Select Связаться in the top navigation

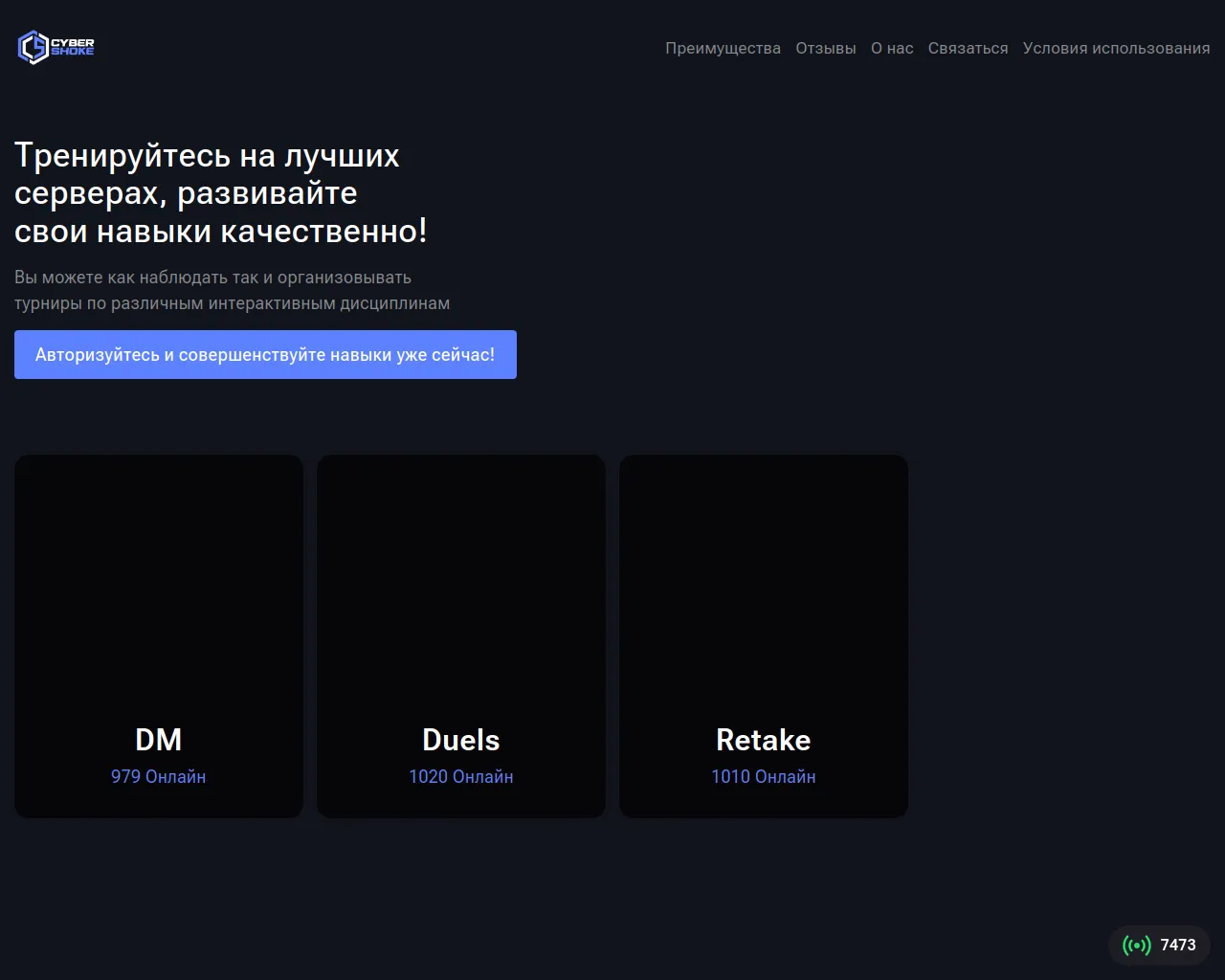968,49
